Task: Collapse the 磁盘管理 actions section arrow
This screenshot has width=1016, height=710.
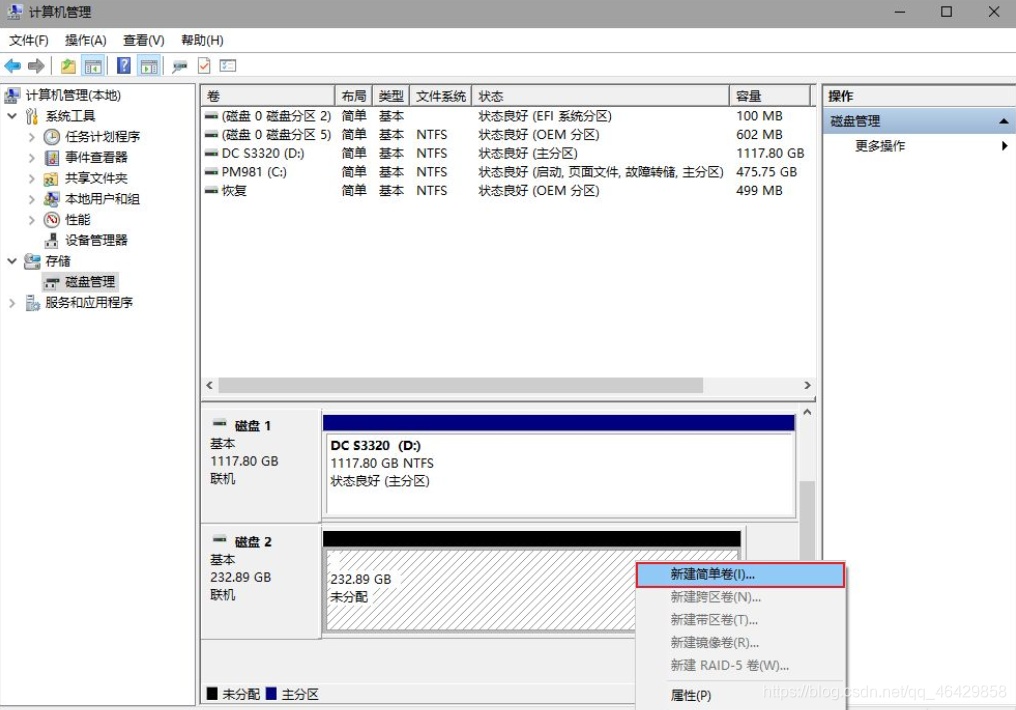Action: click(x=1003, y=121)
